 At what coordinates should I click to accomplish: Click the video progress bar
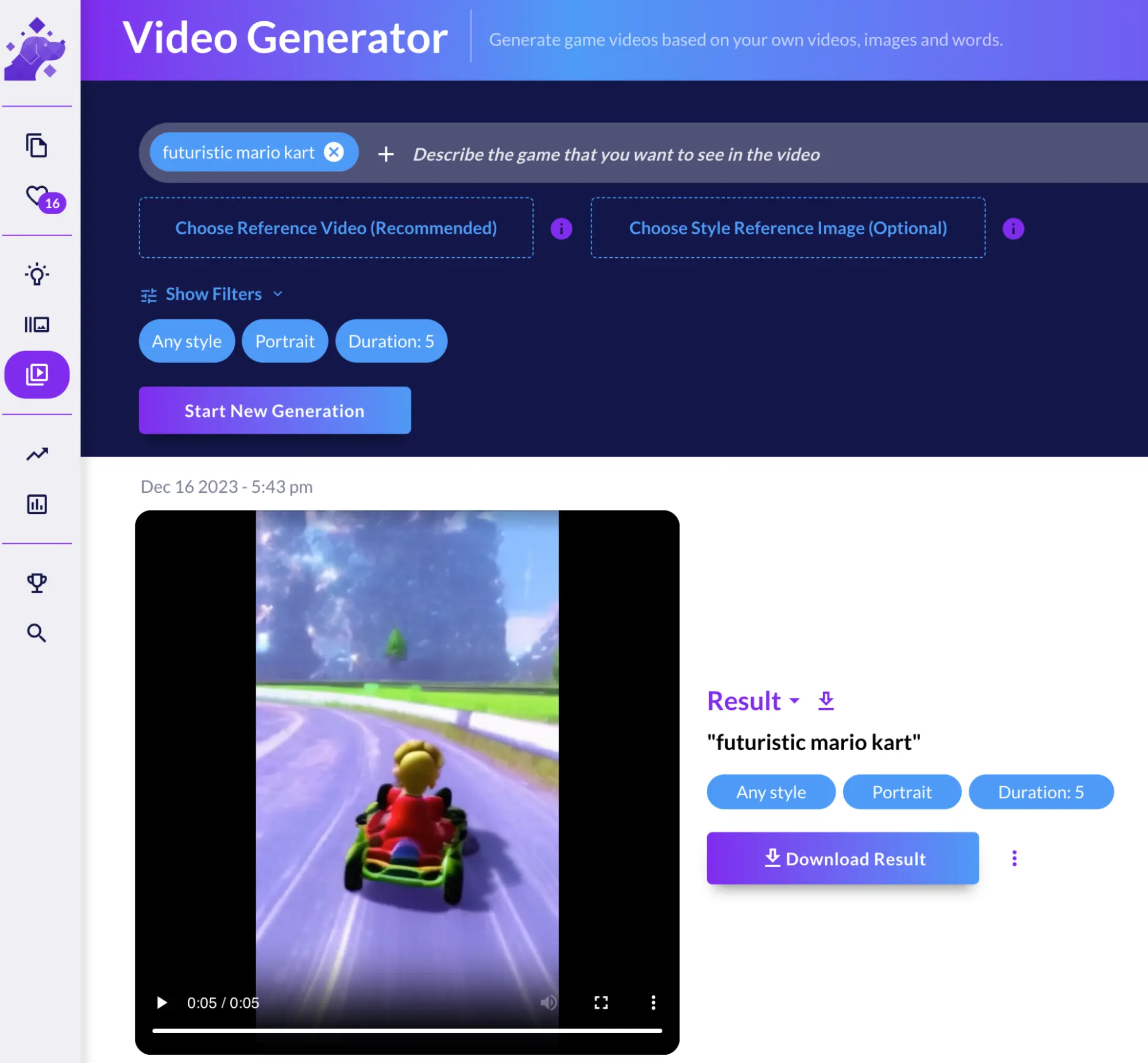coord(407,1031)
